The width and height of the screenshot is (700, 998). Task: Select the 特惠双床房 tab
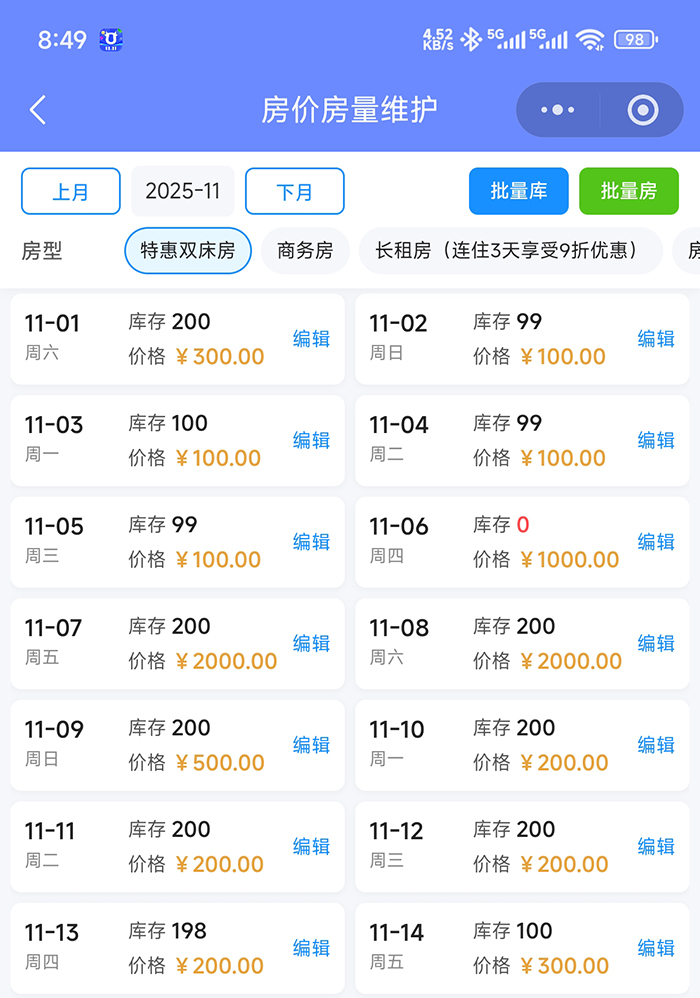click(x=187, y=251)
